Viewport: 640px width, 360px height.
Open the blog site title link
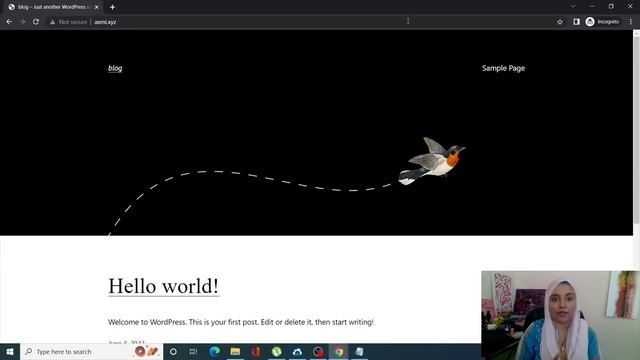pos(115,68)
